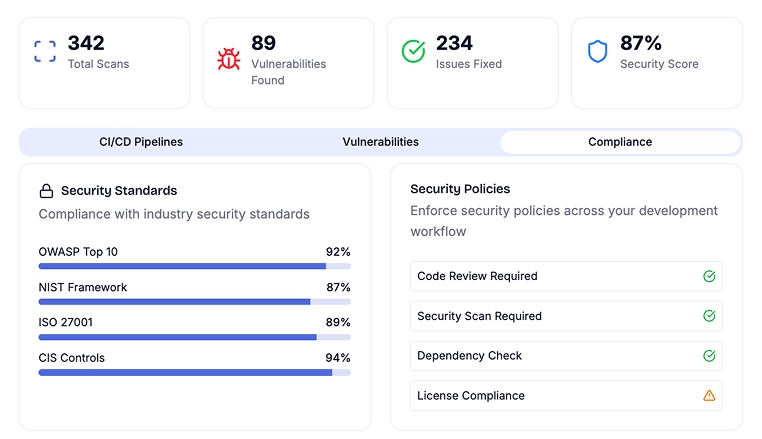
Task: Click the Total Scans frame icon
Action: (45, 52)
